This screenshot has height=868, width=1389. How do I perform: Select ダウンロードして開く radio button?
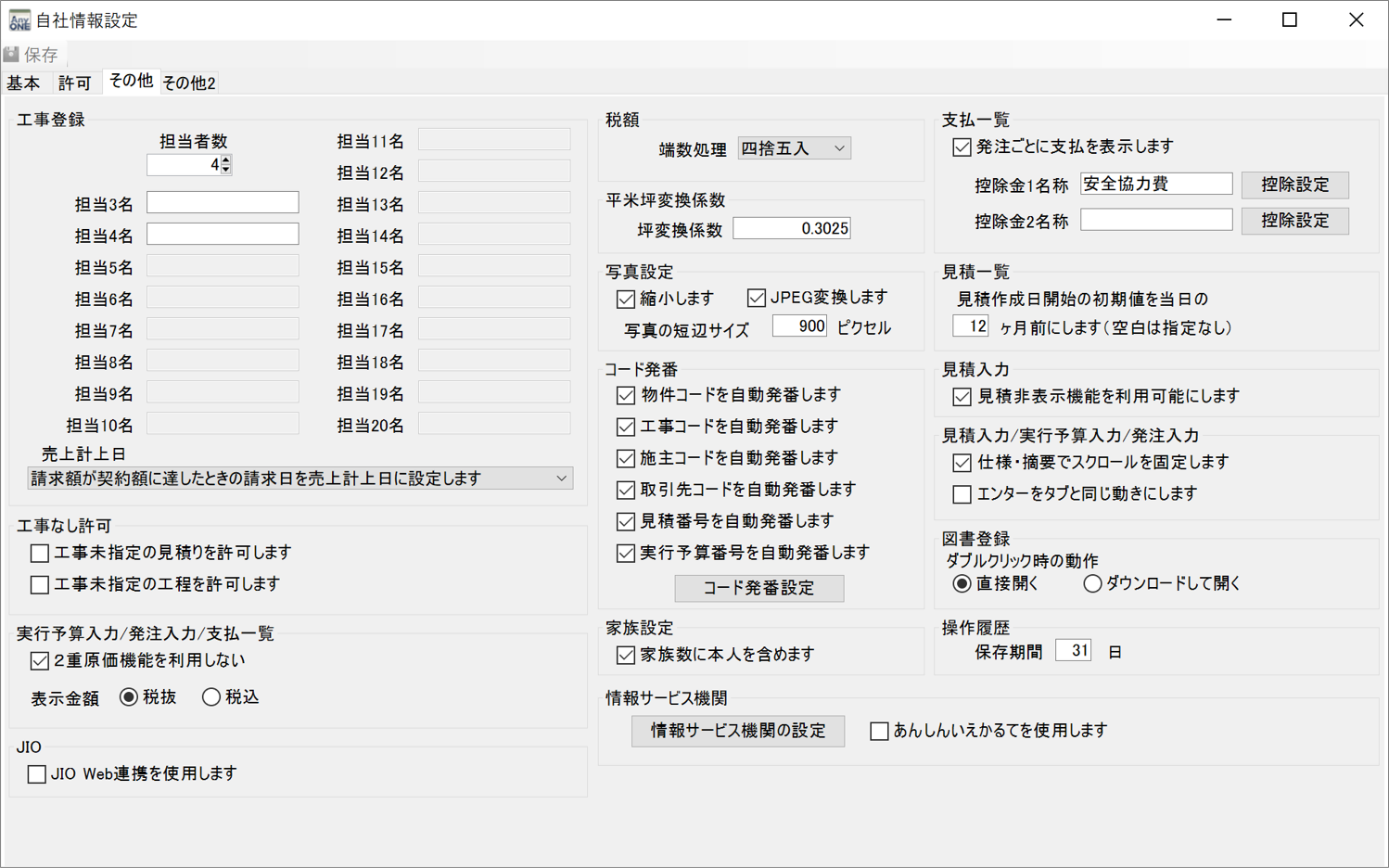point(1092,583)
